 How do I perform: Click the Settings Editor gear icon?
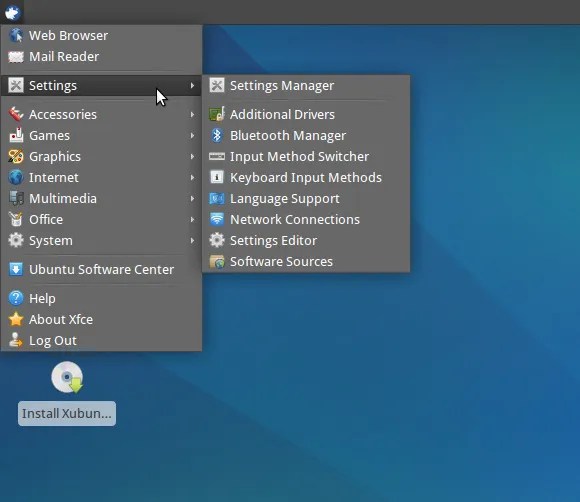tap(217, 240)
